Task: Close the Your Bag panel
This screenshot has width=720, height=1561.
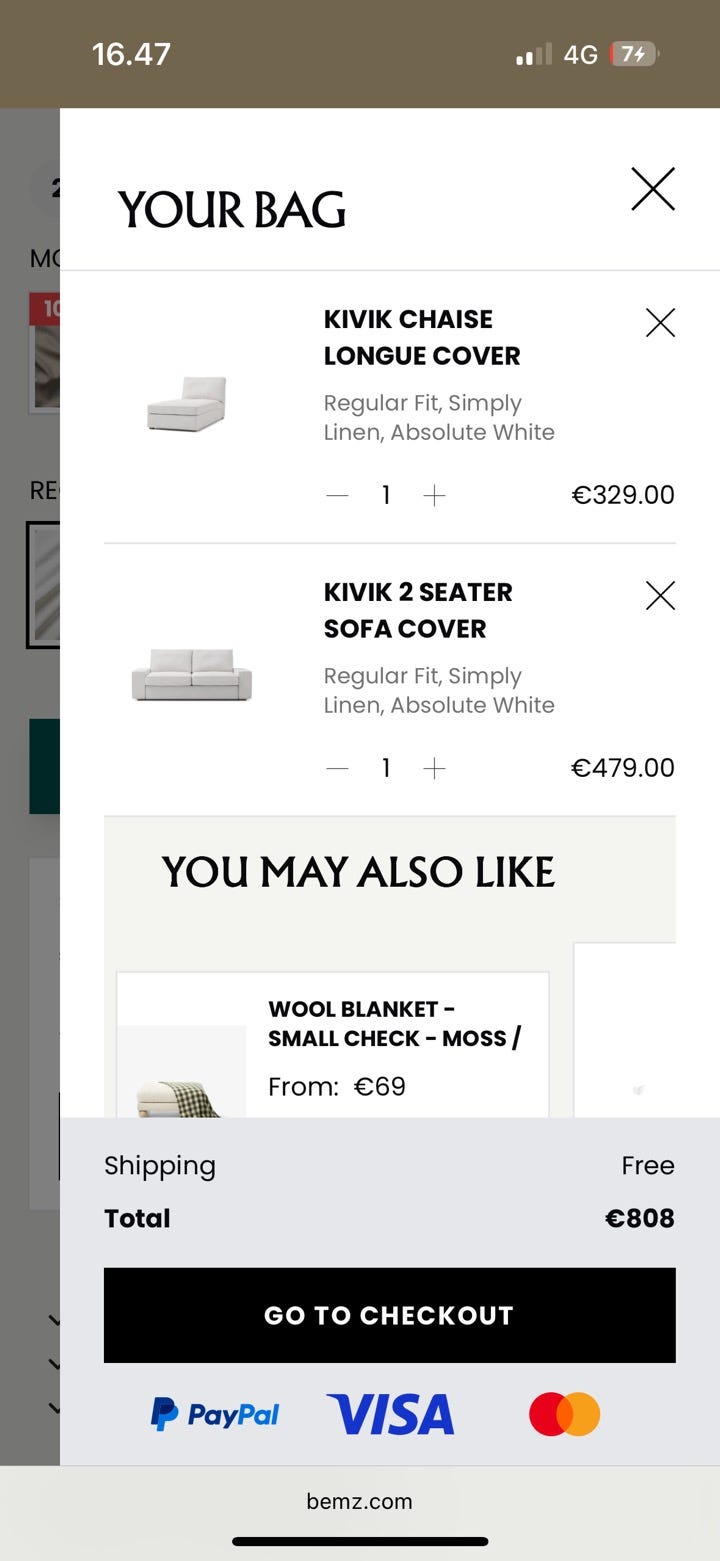Action: tap(653, 189)
